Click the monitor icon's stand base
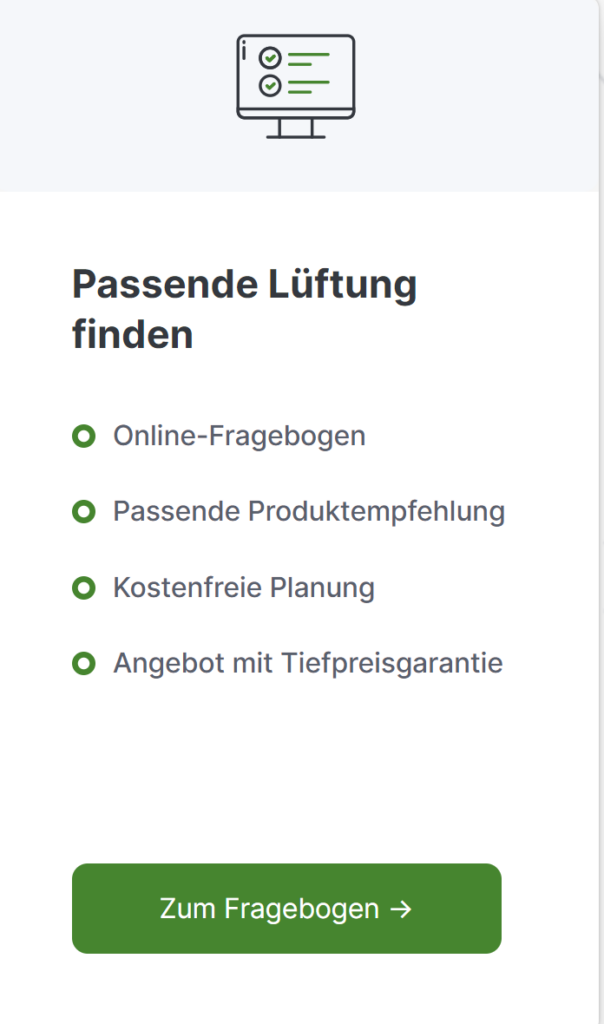 click(295, 136)
